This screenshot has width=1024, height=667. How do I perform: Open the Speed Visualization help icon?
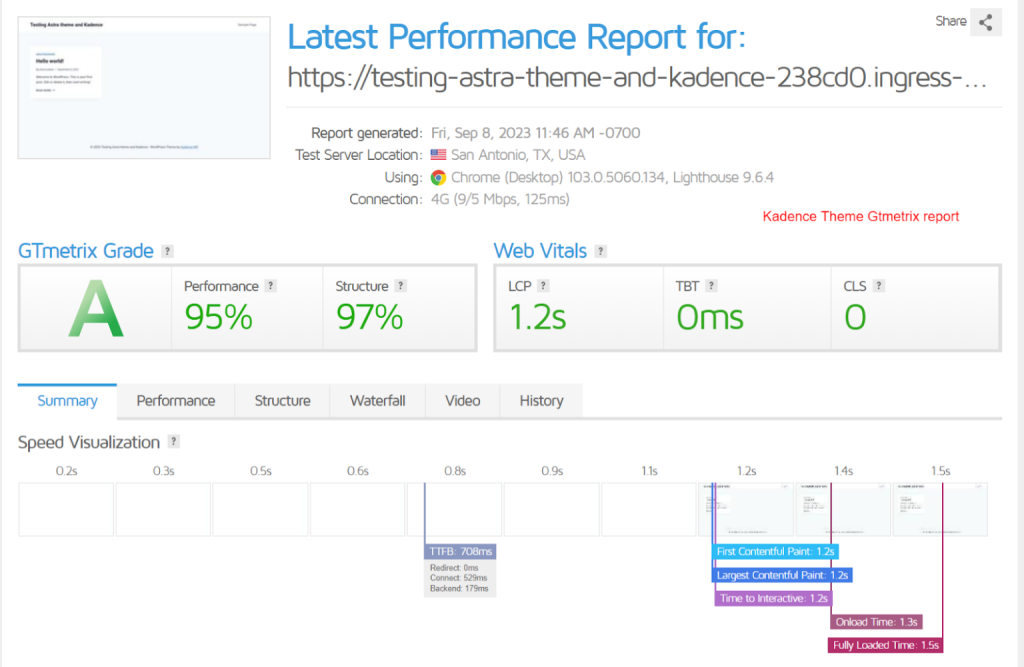[x=174, y=442]
